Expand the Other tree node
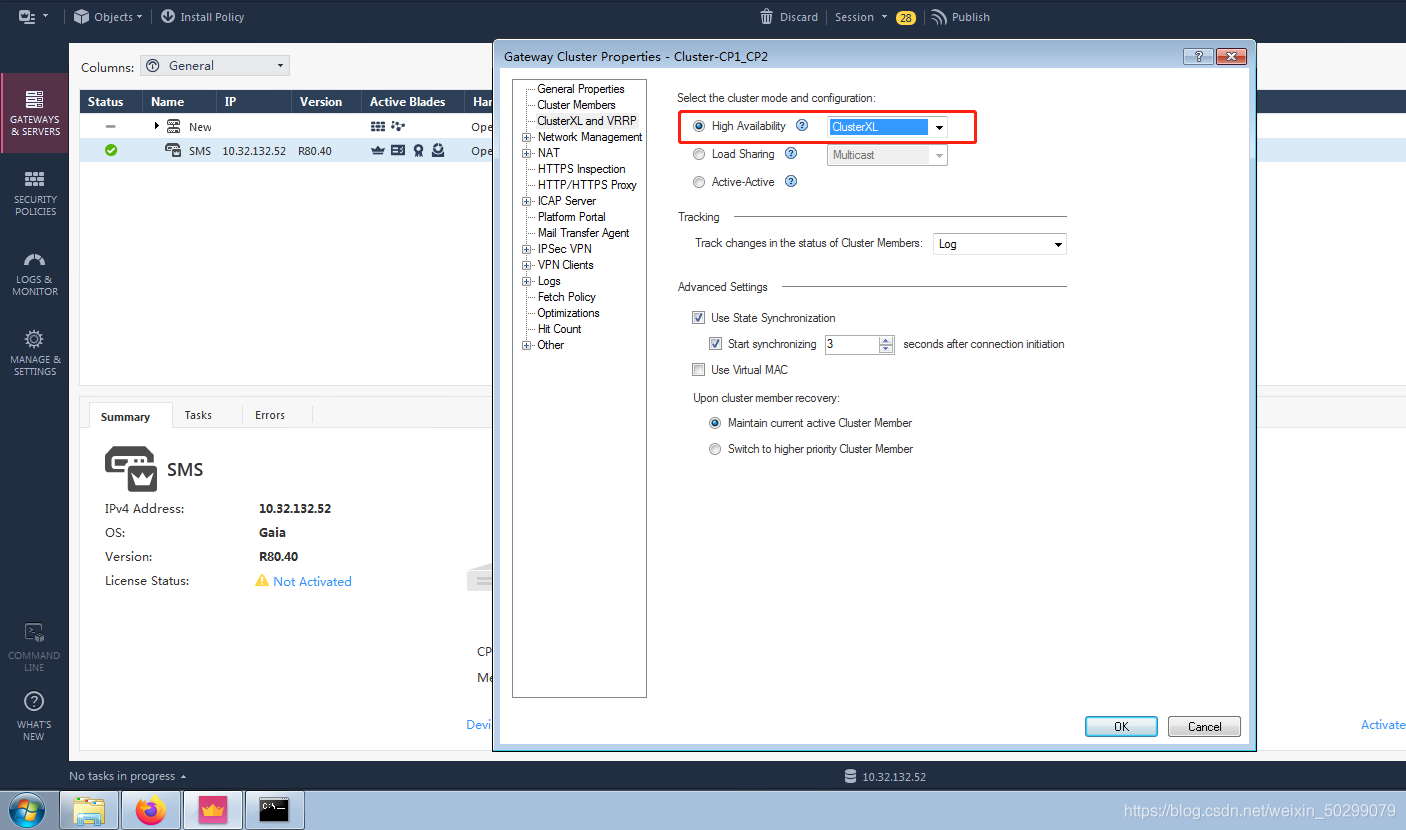 527,345
